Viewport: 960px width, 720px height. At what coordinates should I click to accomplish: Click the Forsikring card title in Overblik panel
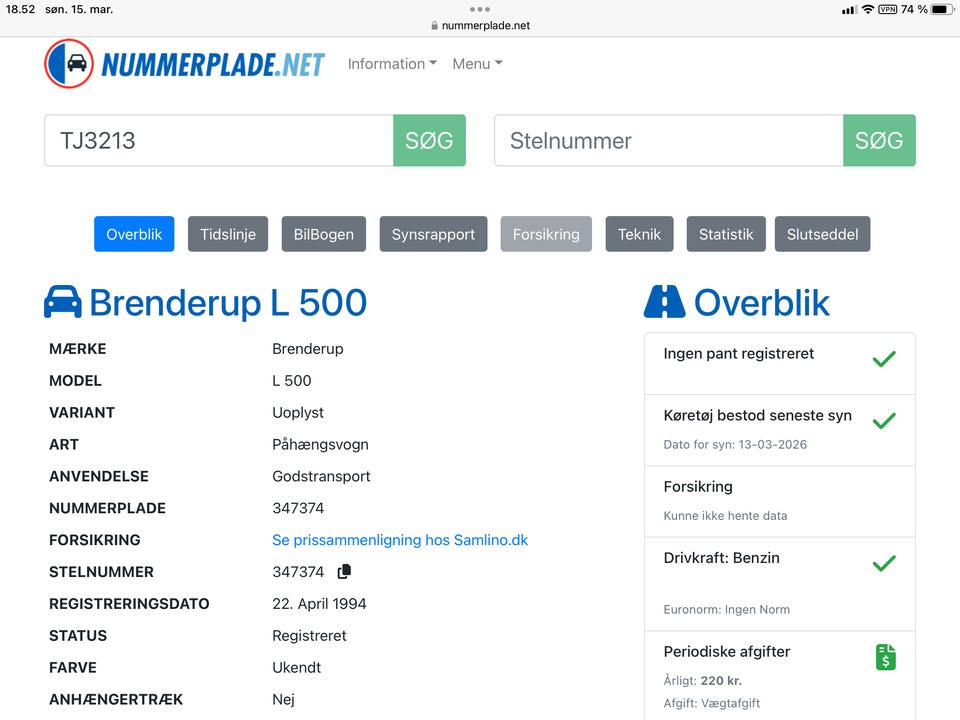[698, 487]
